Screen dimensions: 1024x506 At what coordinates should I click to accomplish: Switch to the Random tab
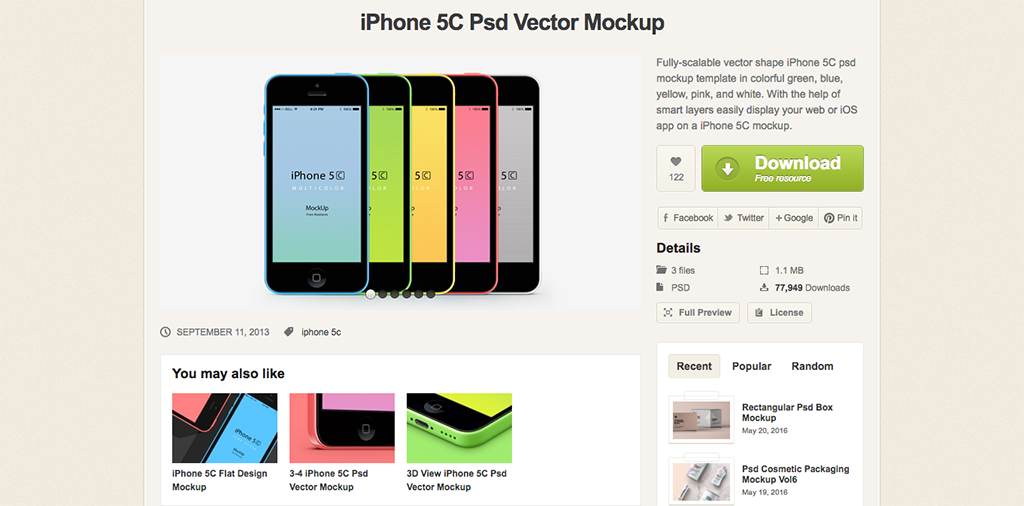click(x=812, y=366)
